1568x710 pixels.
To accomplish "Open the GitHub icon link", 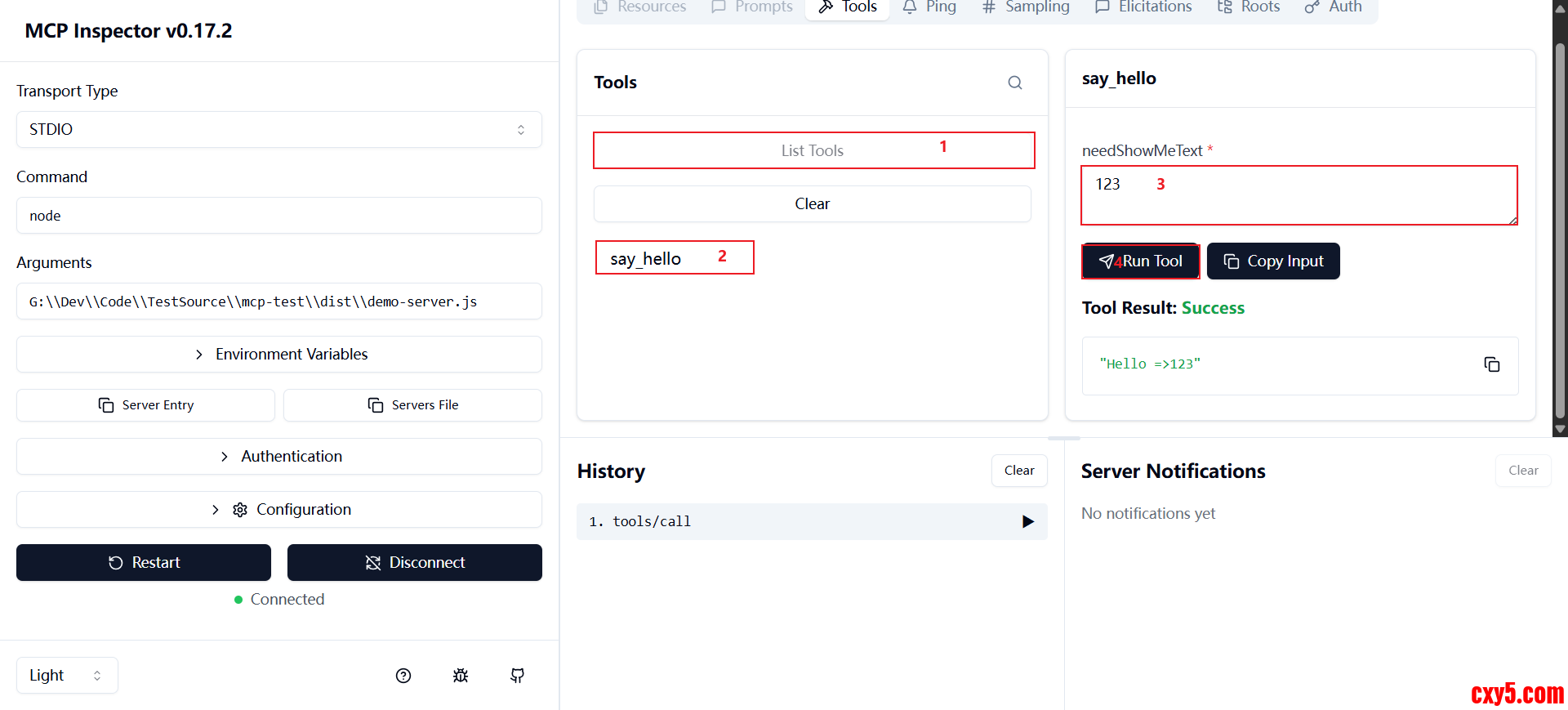I will click(x=518, y=676).
